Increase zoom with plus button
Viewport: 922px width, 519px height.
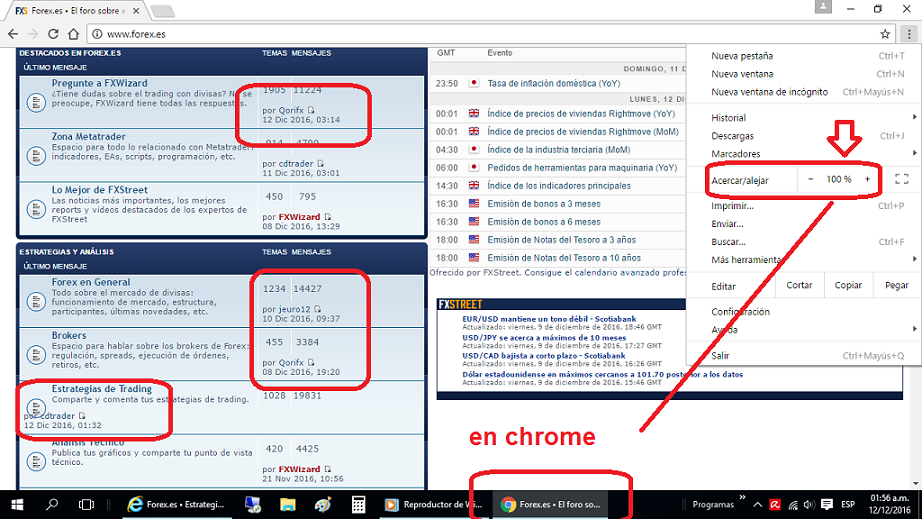(x=867, y=179)
